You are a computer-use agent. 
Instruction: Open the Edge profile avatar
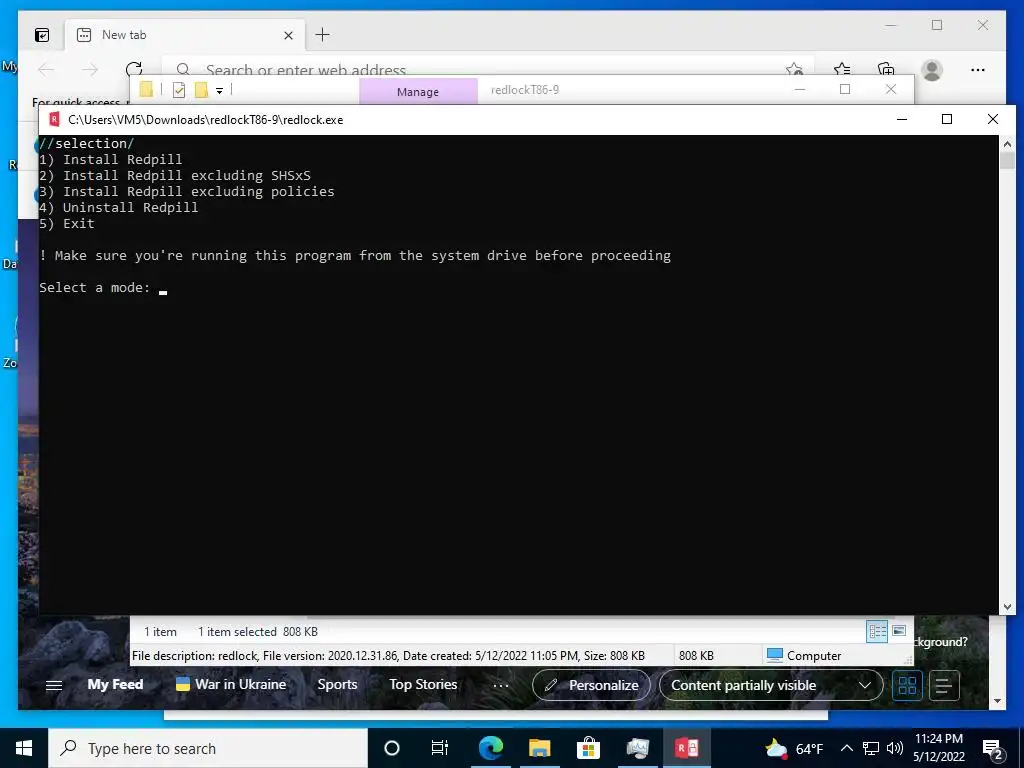932,70
